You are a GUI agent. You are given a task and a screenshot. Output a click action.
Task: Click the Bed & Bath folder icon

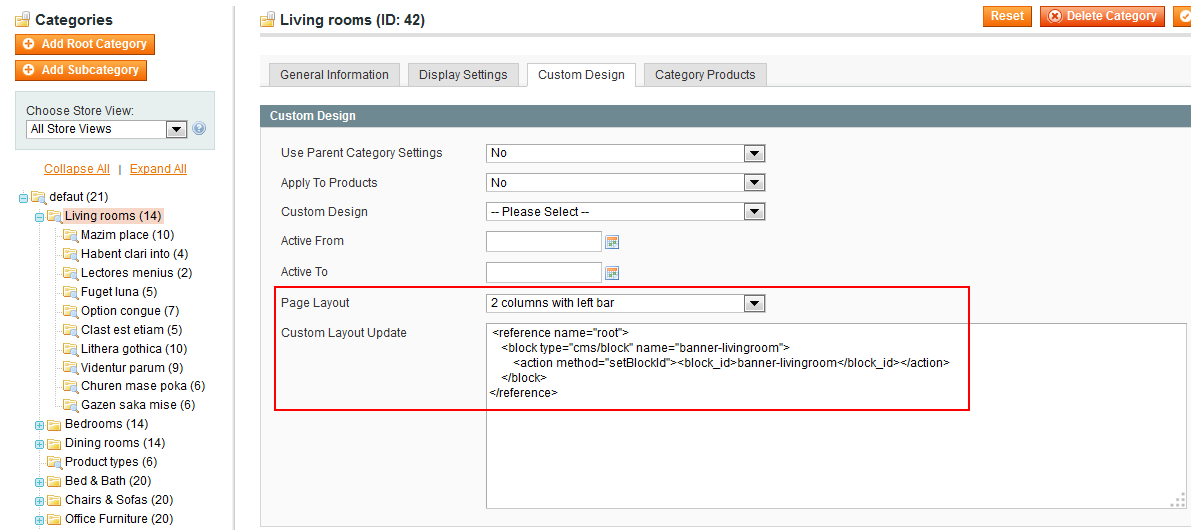(x=54, y=481)
